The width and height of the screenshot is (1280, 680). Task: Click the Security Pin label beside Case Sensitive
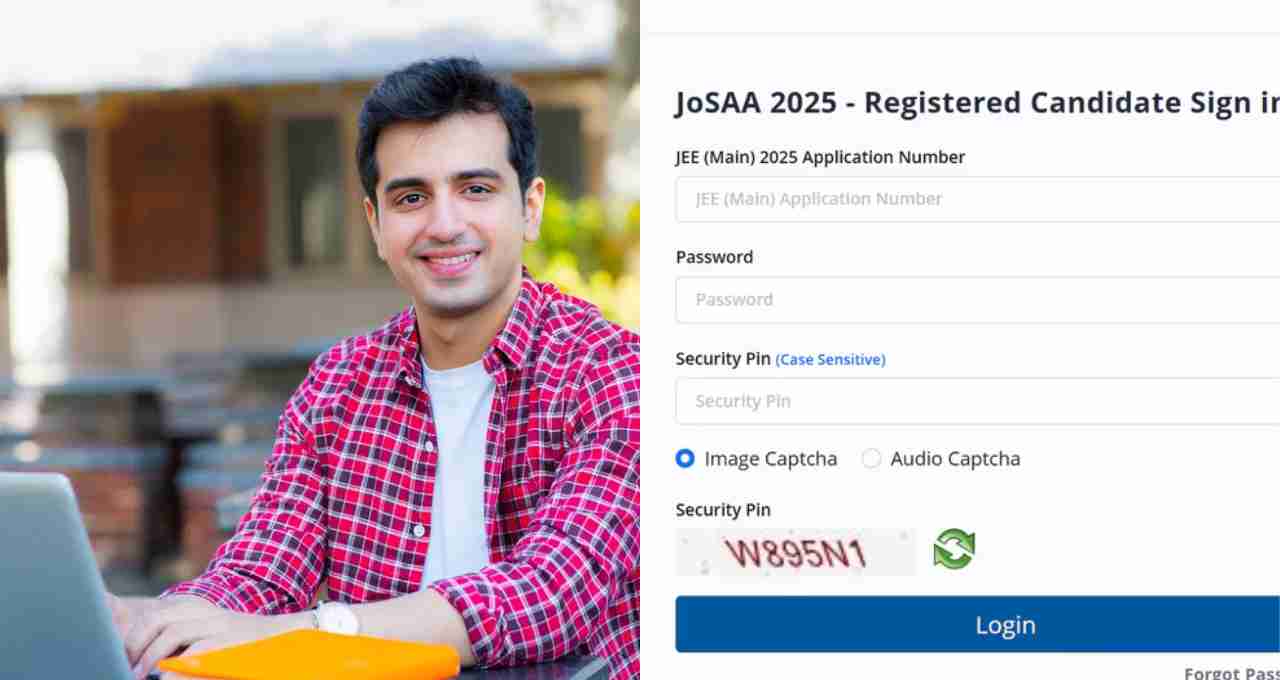coord(723,359)
